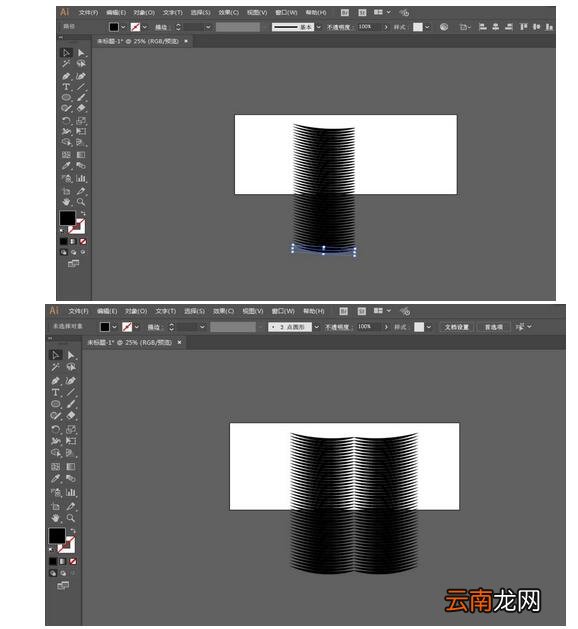Viewport: 578px width, 629px height.
Task: Choose the Lasso tool in upper window
Action: point(81,64)
